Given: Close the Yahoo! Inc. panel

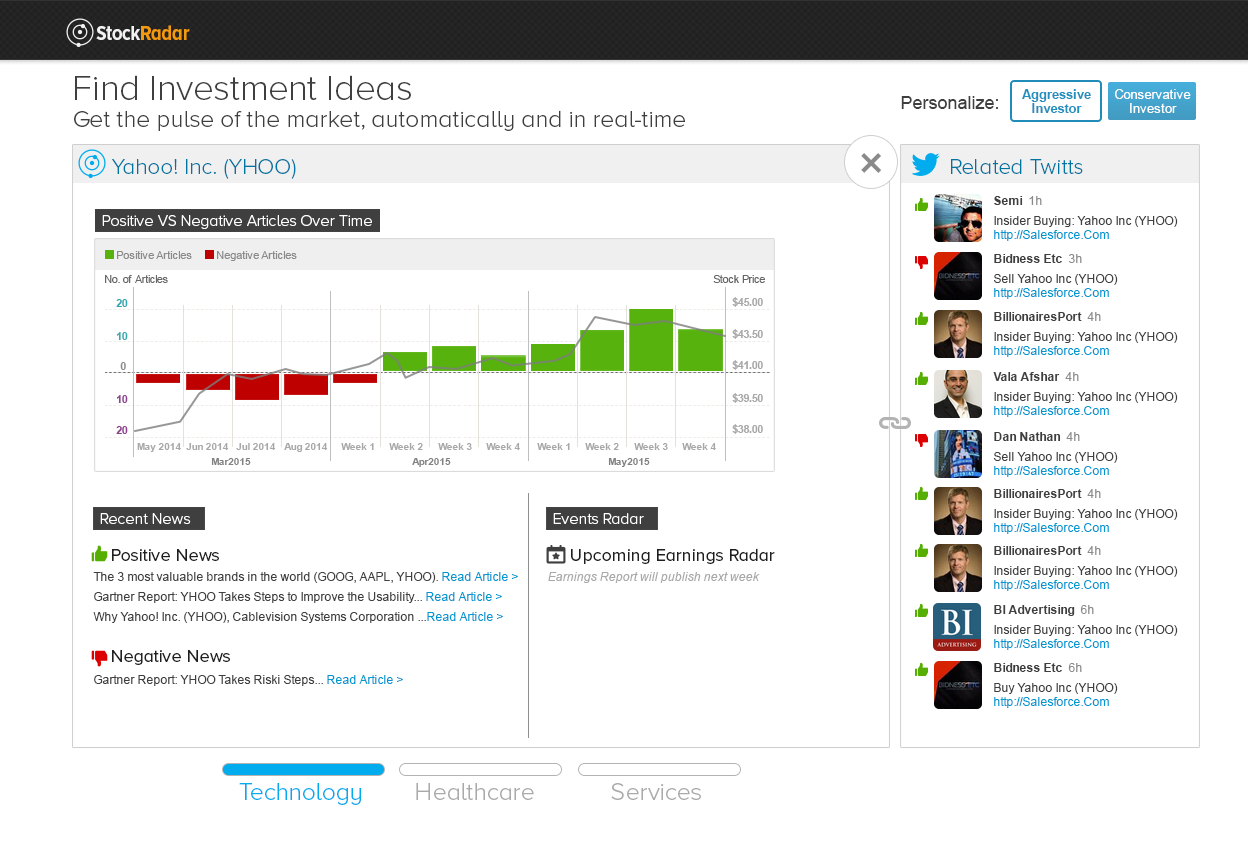Looking at the screenshot, I should [870, 162].
